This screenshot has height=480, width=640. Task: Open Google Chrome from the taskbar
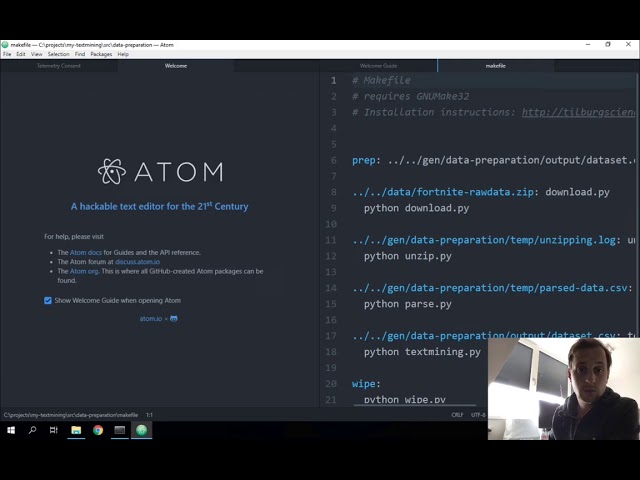[98, 430]
